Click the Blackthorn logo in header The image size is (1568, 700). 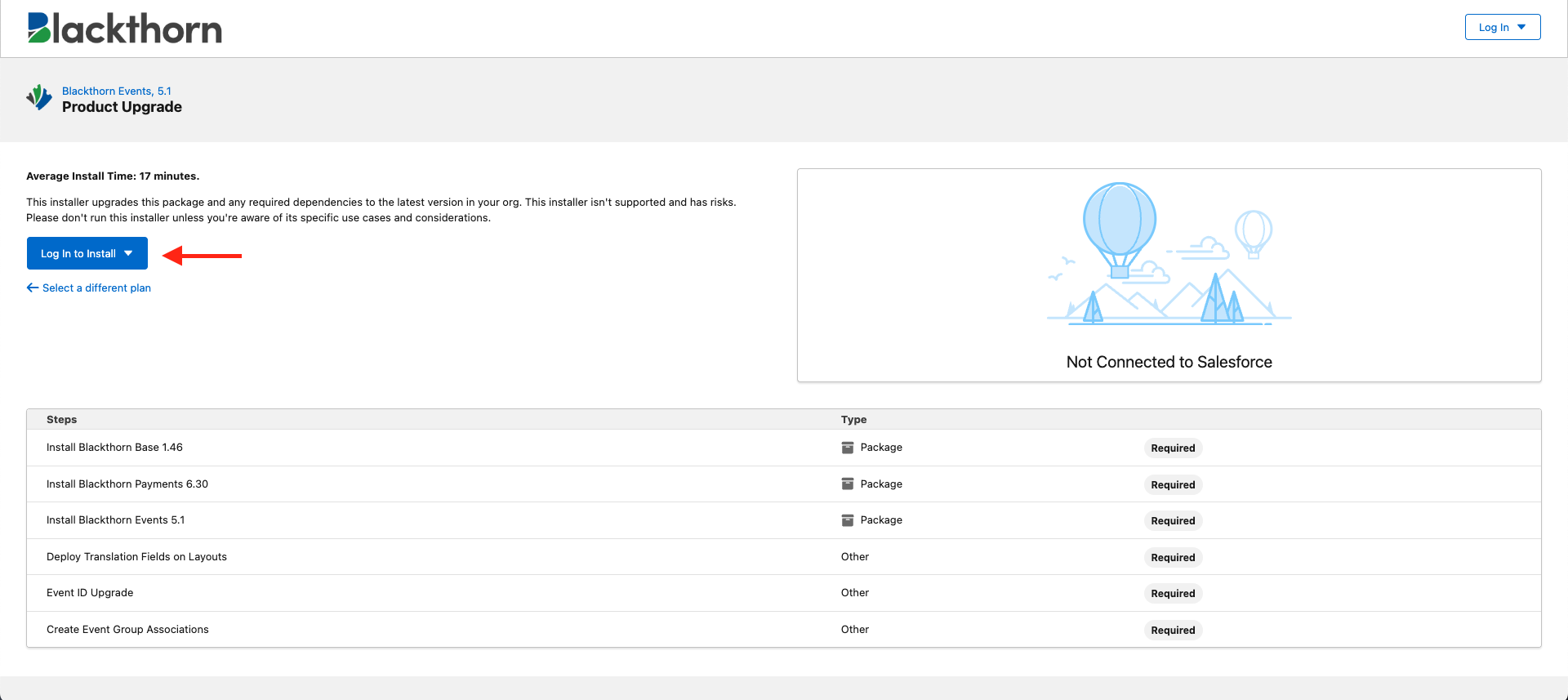click(125, 29)
